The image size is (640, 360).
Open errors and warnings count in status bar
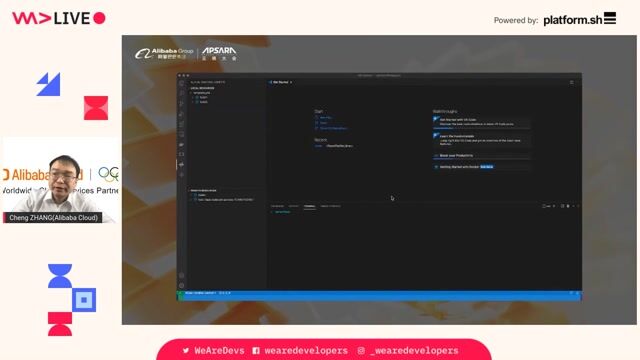[225, 293]
